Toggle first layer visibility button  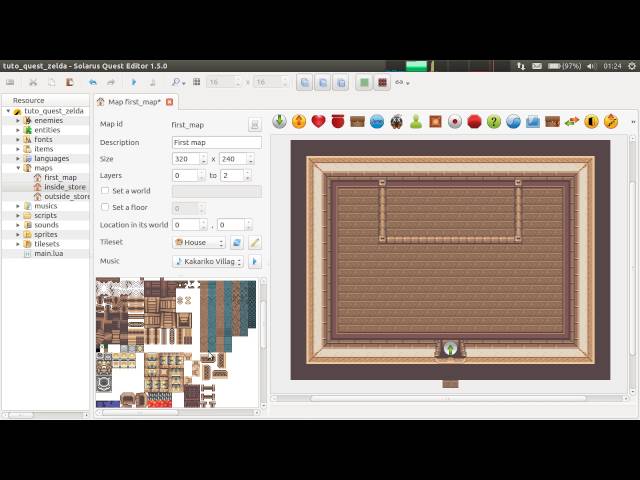[304, 82]
